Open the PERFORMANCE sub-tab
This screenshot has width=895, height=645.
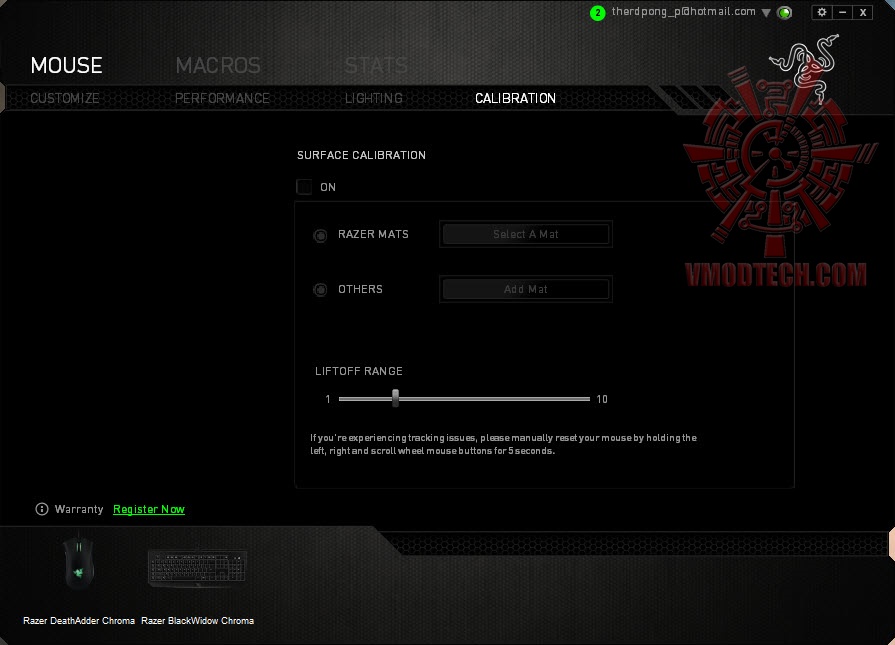222,98
